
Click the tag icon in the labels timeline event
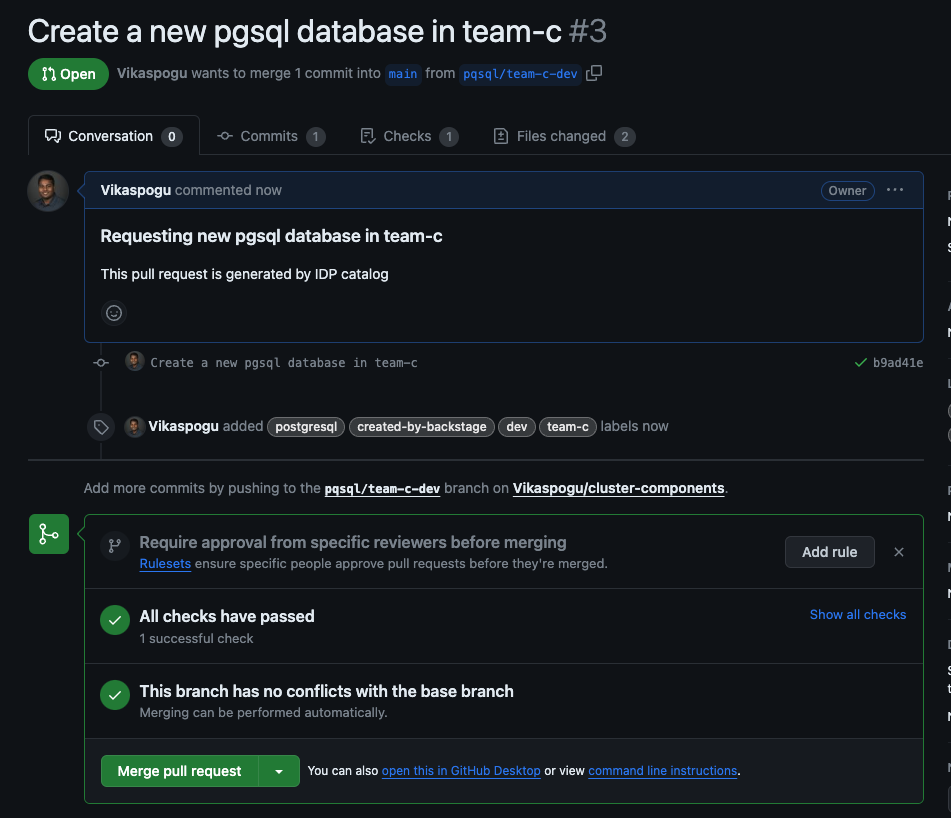(101, 427)
